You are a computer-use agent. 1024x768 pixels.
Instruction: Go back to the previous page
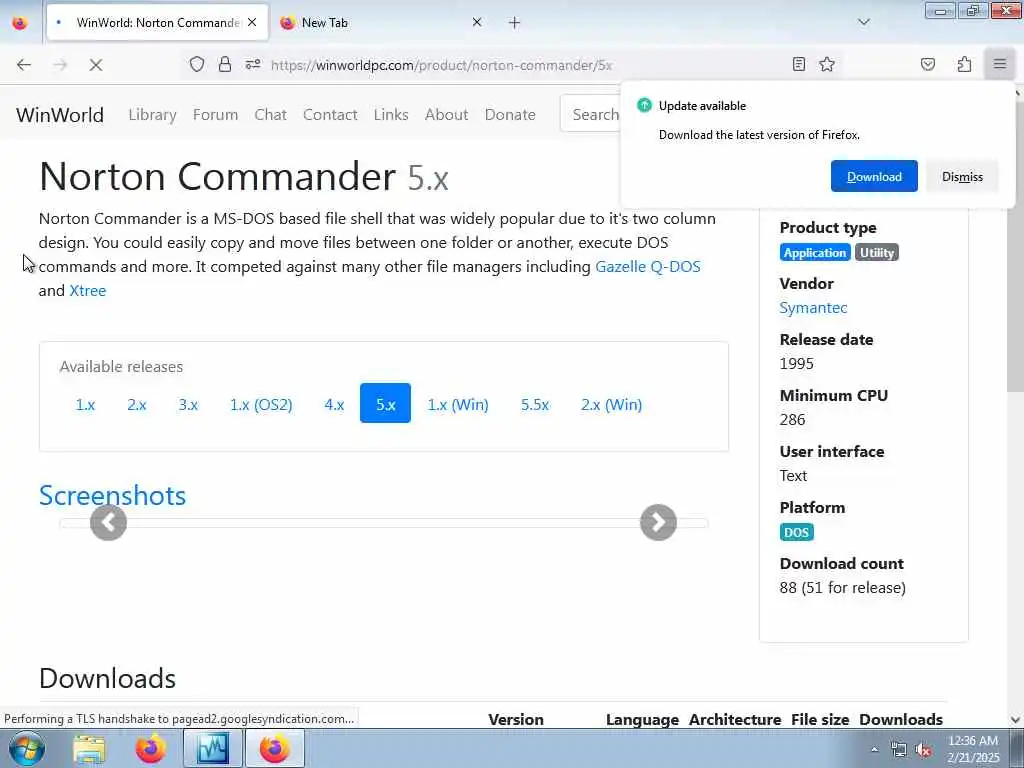24,65
